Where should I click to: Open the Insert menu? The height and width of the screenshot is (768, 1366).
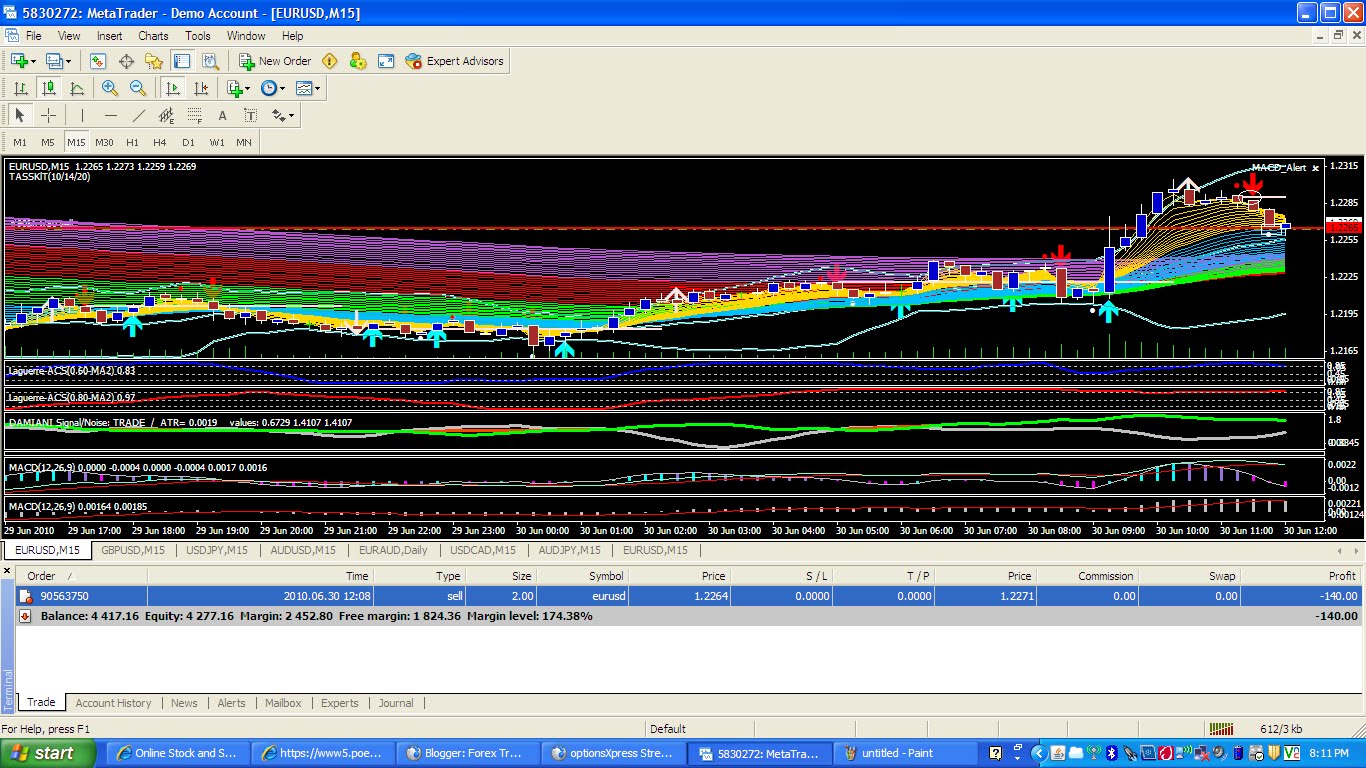(109, 36)
